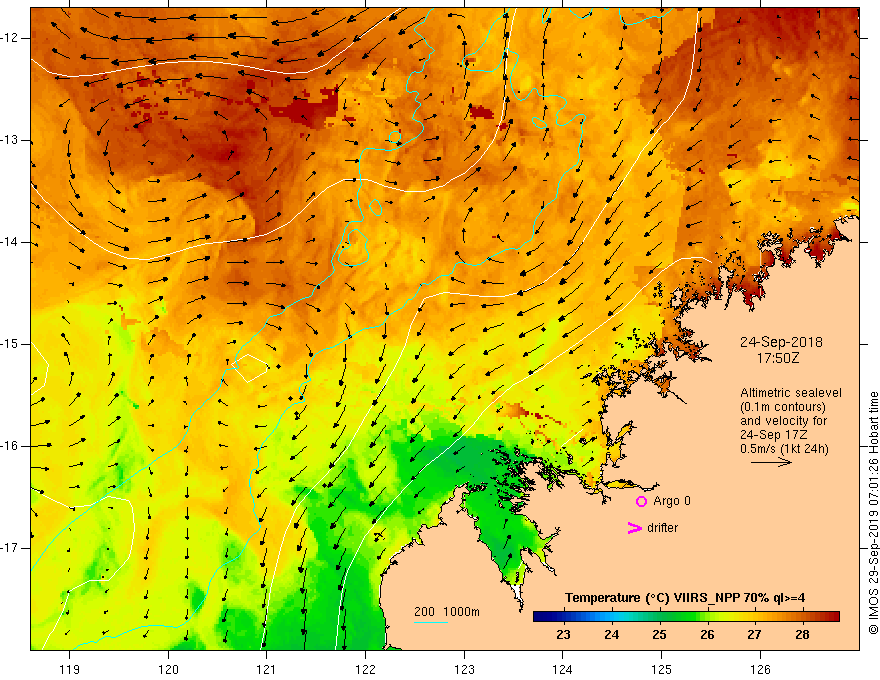Click the colorbar value 25
880x680 pixels.
click(659, 635)
